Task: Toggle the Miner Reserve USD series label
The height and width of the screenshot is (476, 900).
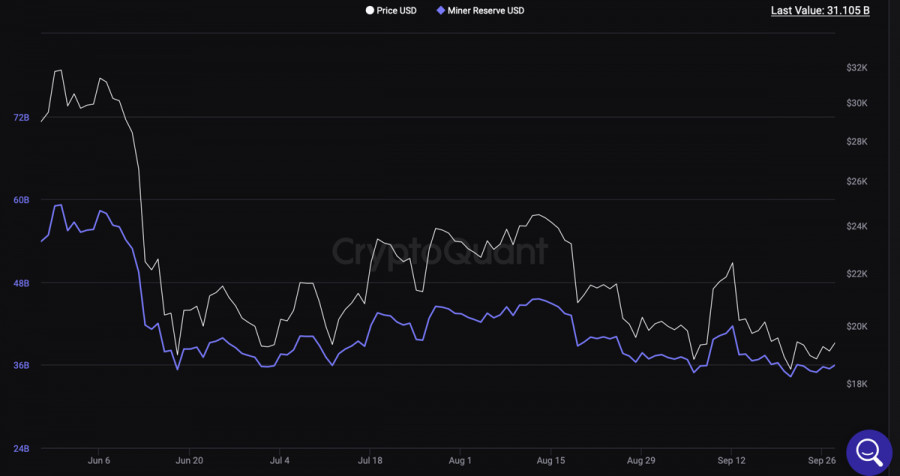Action: [x=486, y=11]
